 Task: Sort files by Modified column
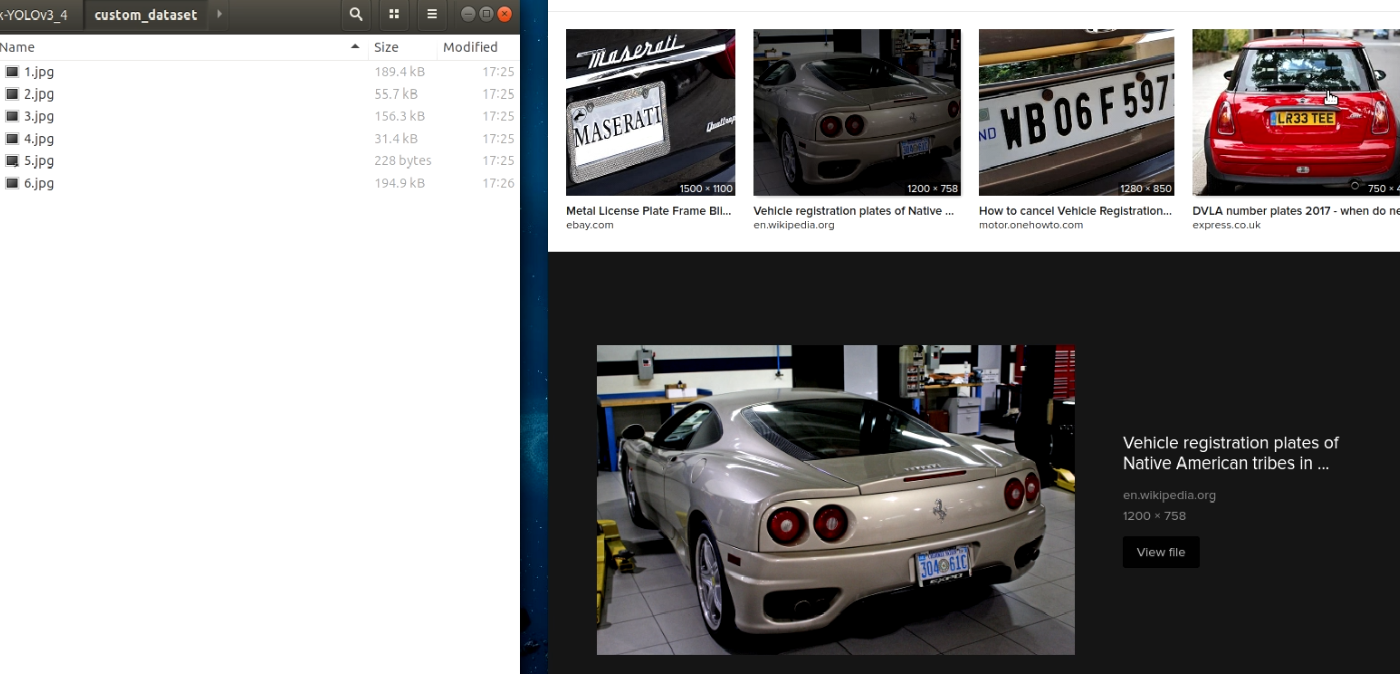pos(470,47)
